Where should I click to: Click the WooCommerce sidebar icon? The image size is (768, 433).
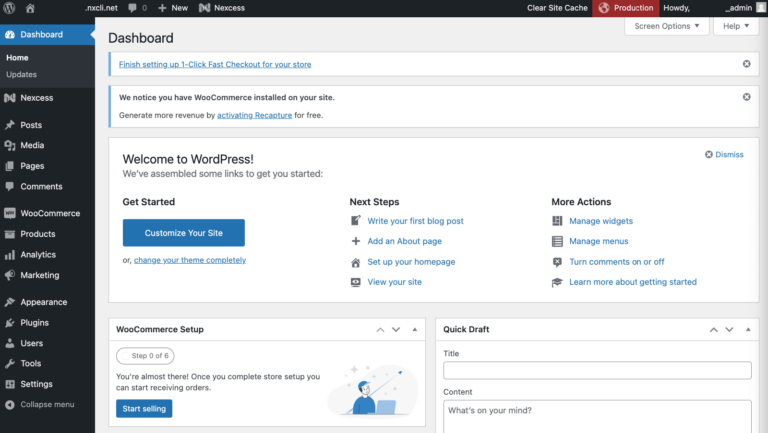point(10,213)
